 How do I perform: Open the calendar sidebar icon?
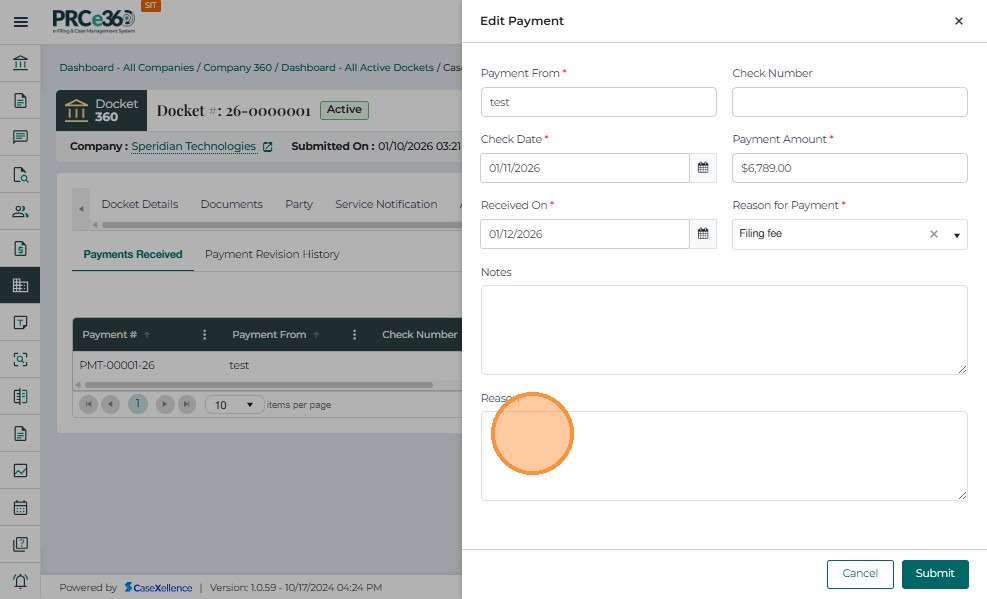pos(20,507)
